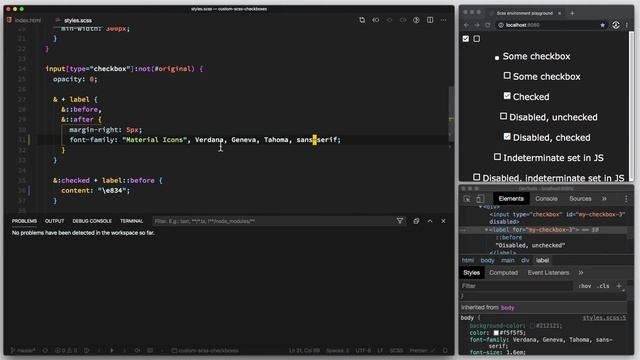640x360 pixels.
Task: Click the errors and warnings count in status bar
Action: coord(66,350)
